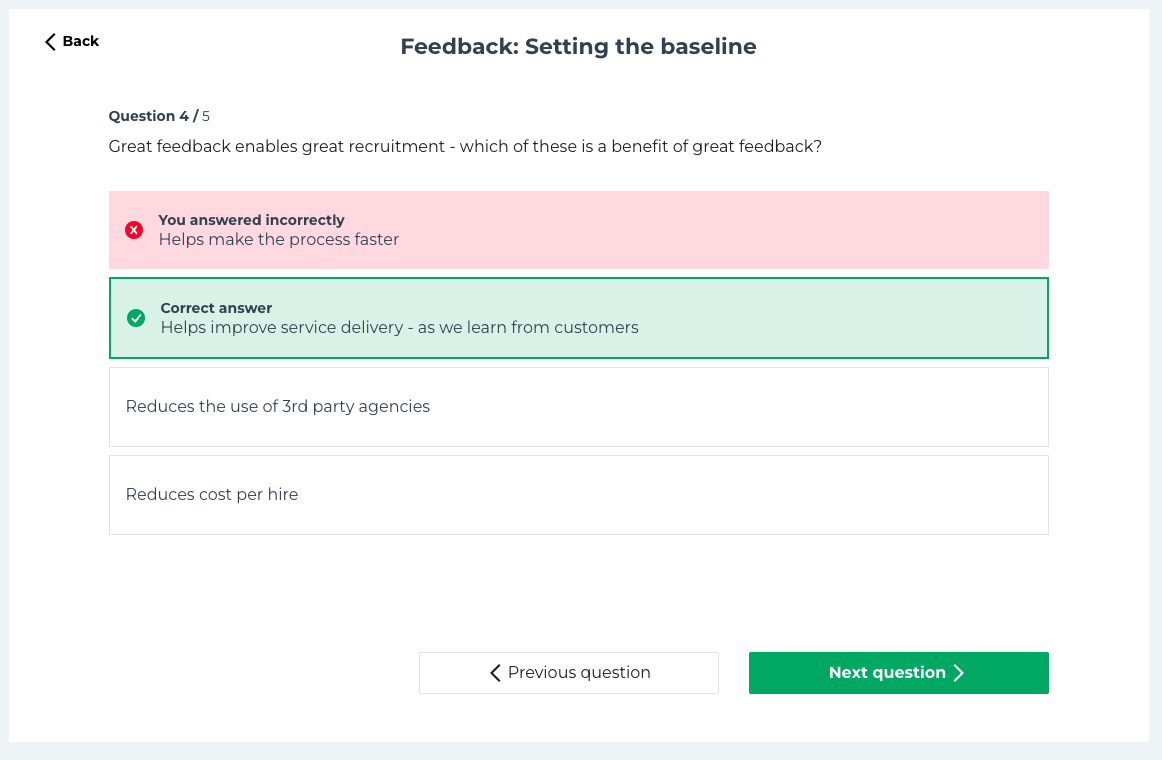Click empty area of green correct answer box

click(850, 318)
